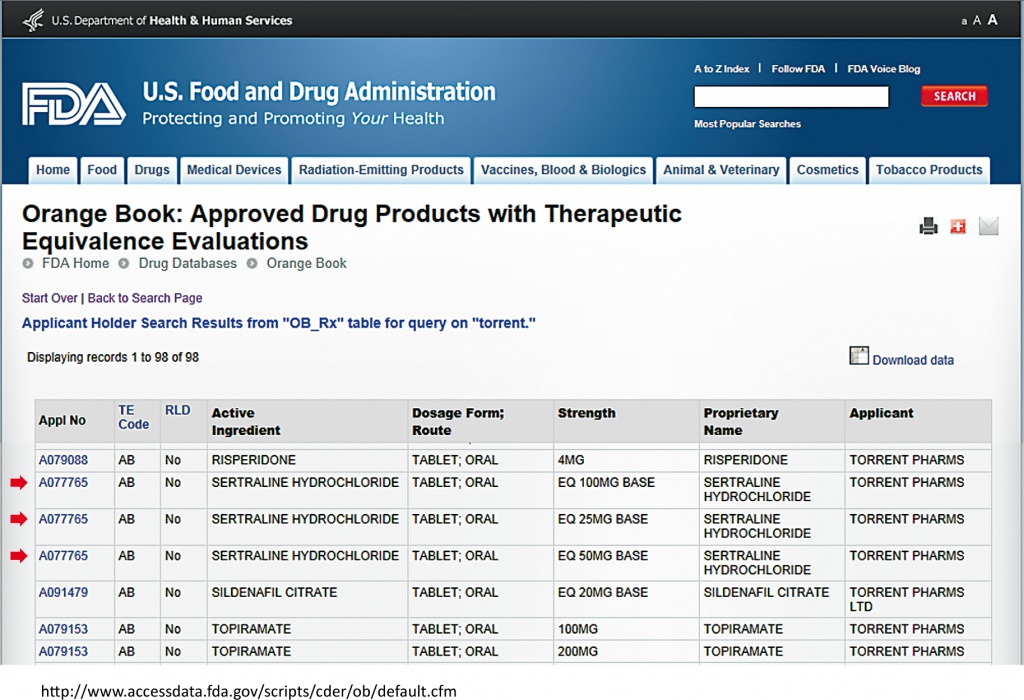Click the RLD column header link

coord(178,410)
